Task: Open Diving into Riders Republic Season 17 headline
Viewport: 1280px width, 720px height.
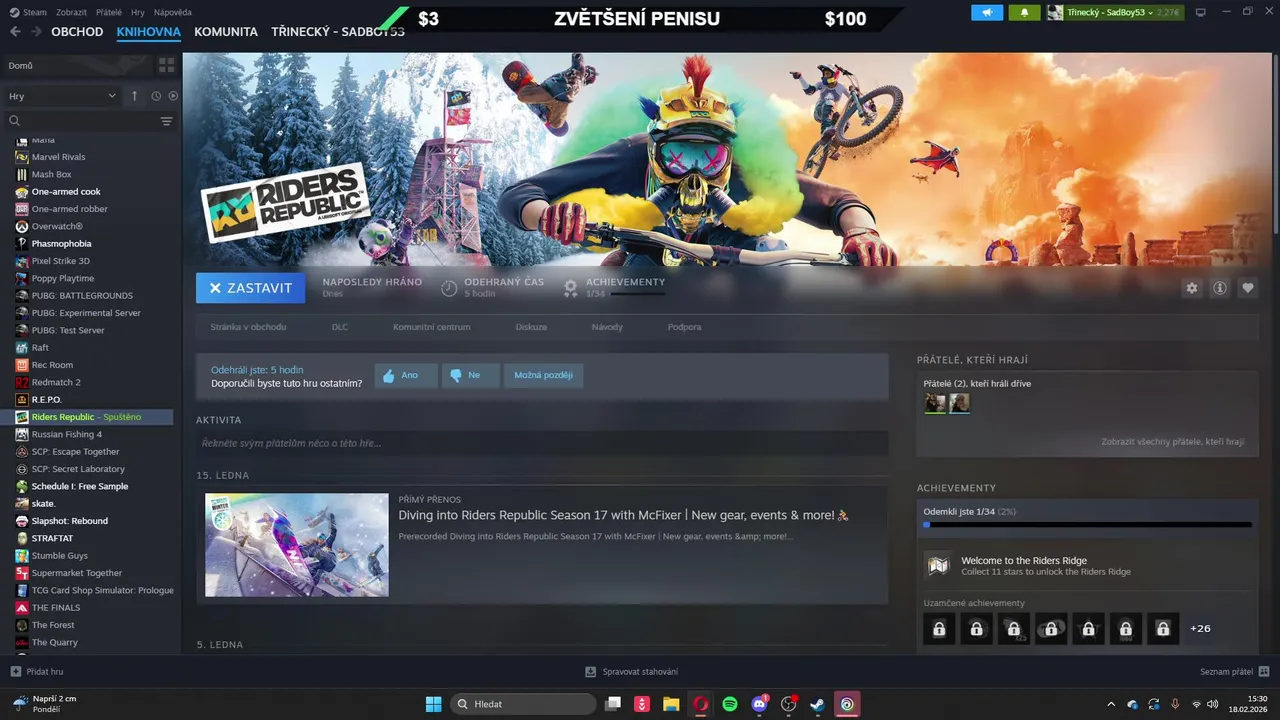Action: 623,515
